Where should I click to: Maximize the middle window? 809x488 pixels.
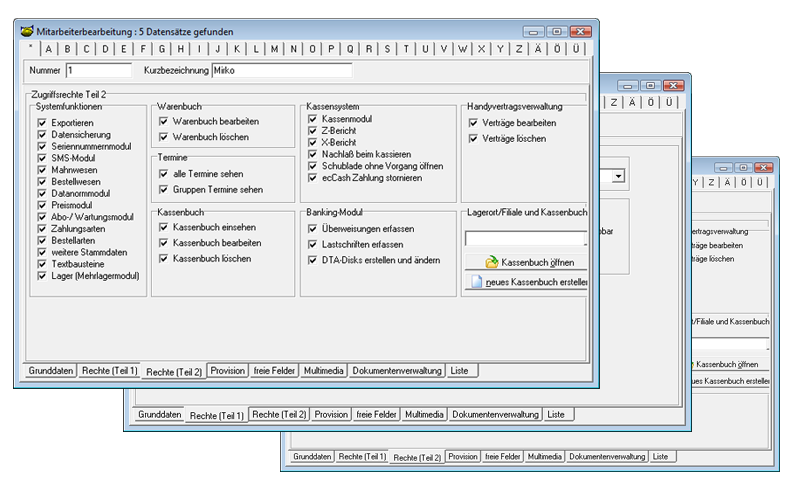tap(651, 86)
